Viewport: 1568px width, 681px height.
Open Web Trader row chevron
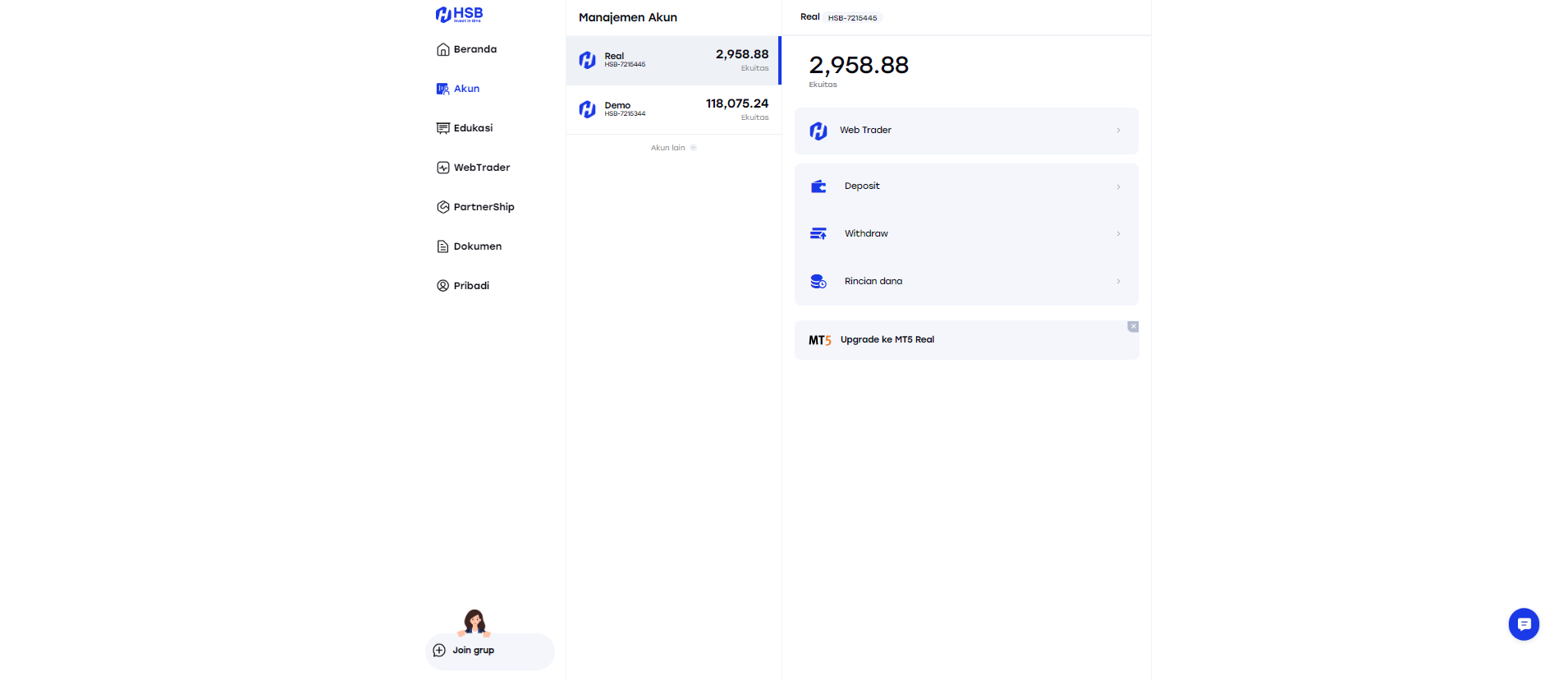click(x=1118, y=131)
